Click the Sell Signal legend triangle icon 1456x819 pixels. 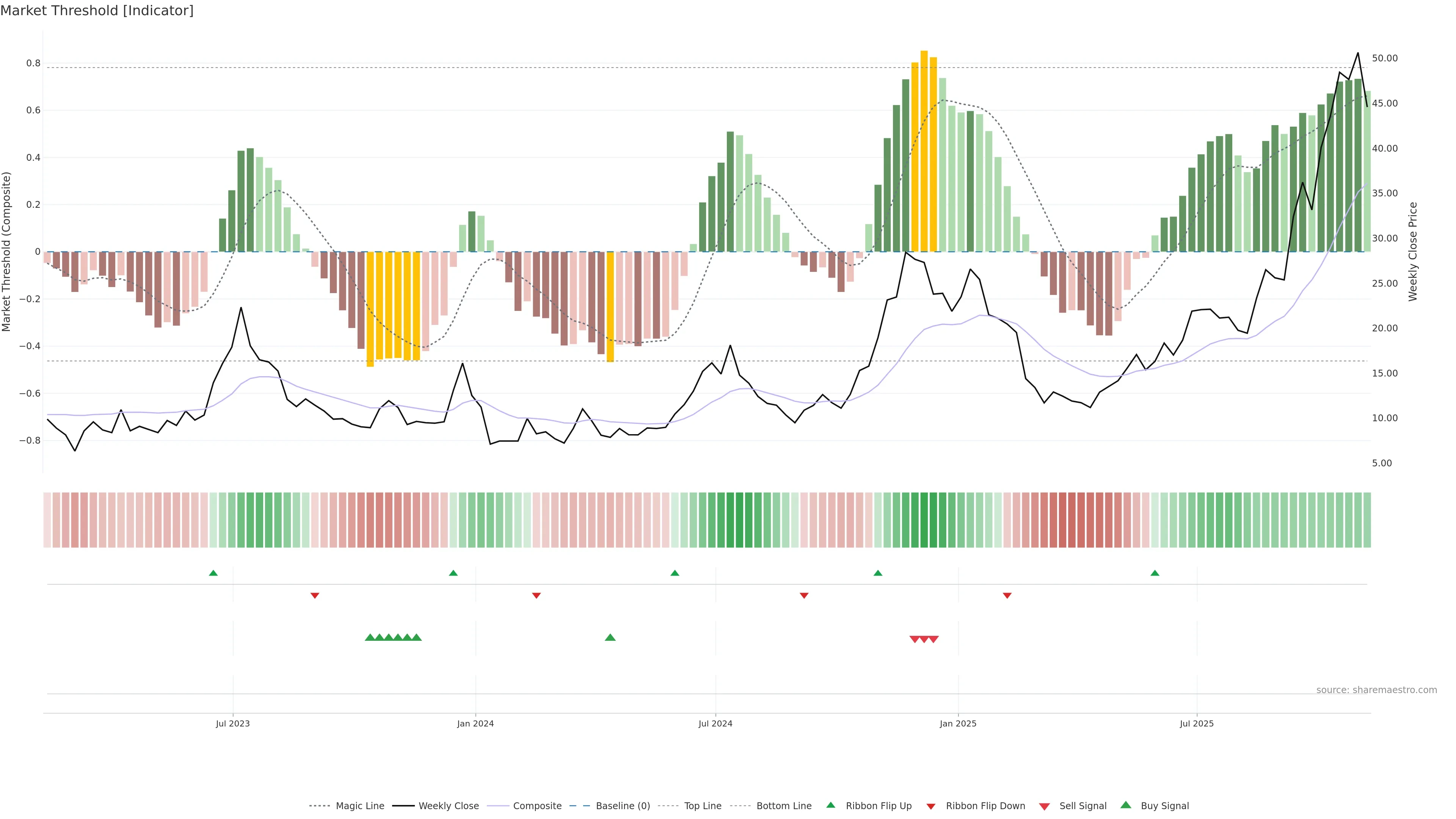click(1045, 806)
